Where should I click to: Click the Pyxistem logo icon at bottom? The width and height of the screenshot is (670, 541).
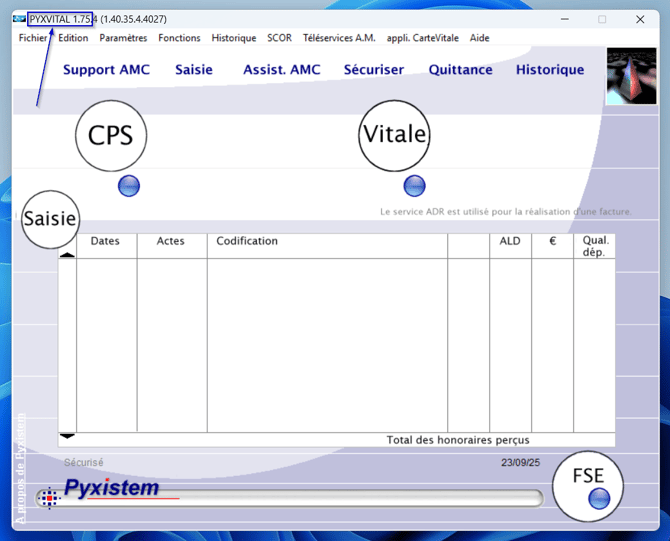click(49, 497)
